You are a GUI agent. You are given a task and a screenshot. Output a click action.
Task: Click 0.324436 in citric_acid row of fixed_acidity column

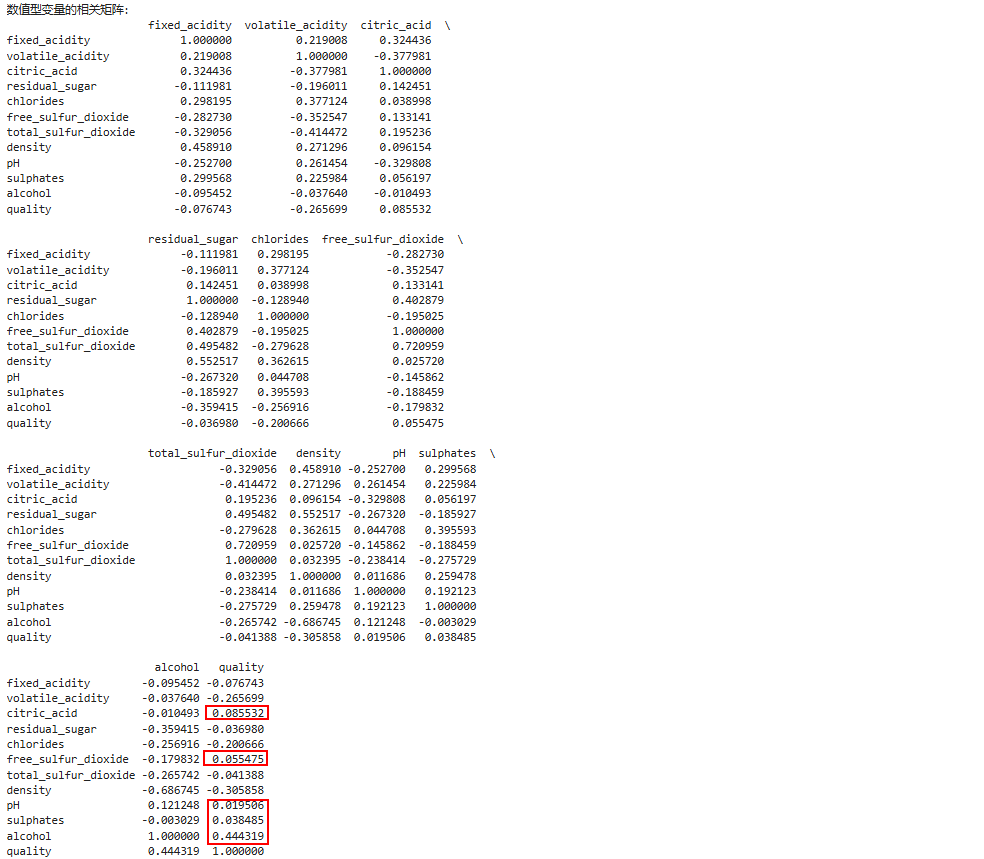click(206, 71)
